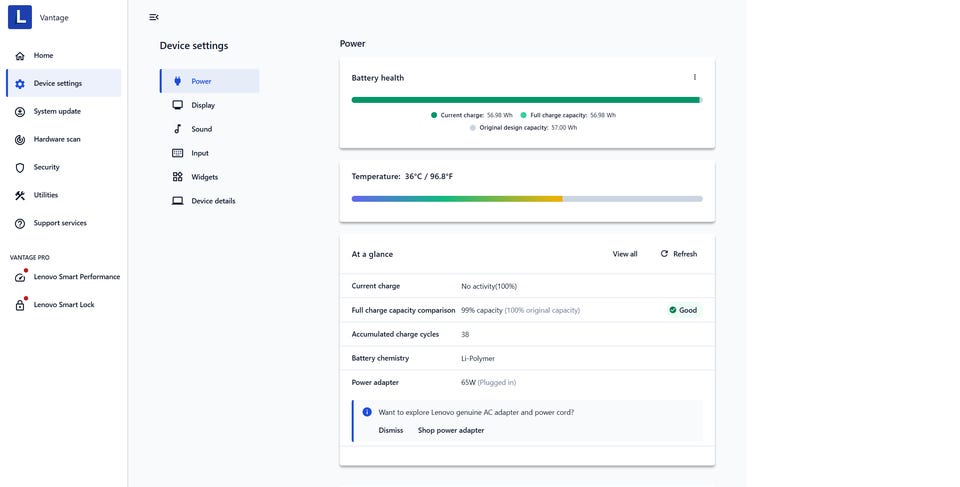Click the 'No activity(100%)' value
The width and height of the screenshot is (960, 487).
[489, 286]
